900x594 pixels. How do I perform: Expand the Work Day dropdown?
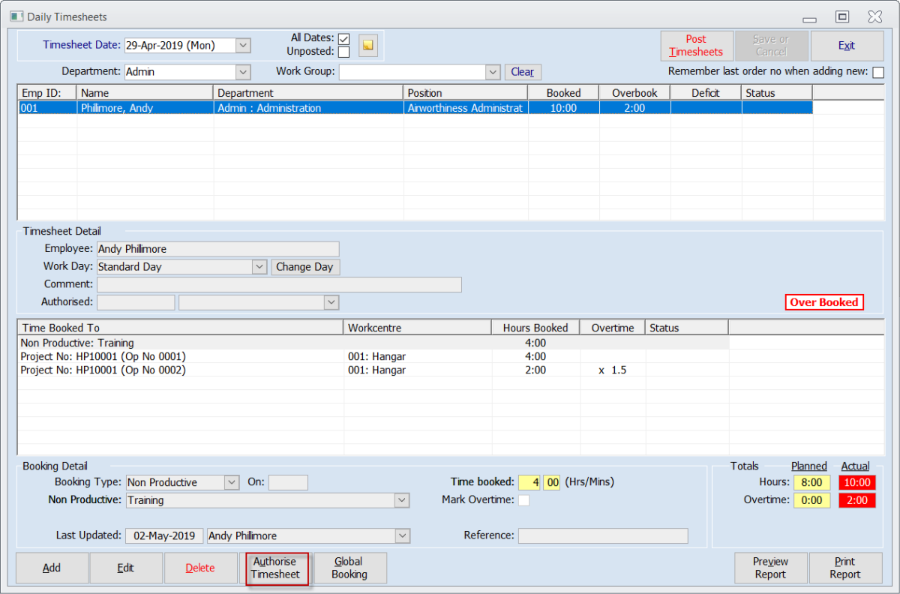tap(259, 267)
